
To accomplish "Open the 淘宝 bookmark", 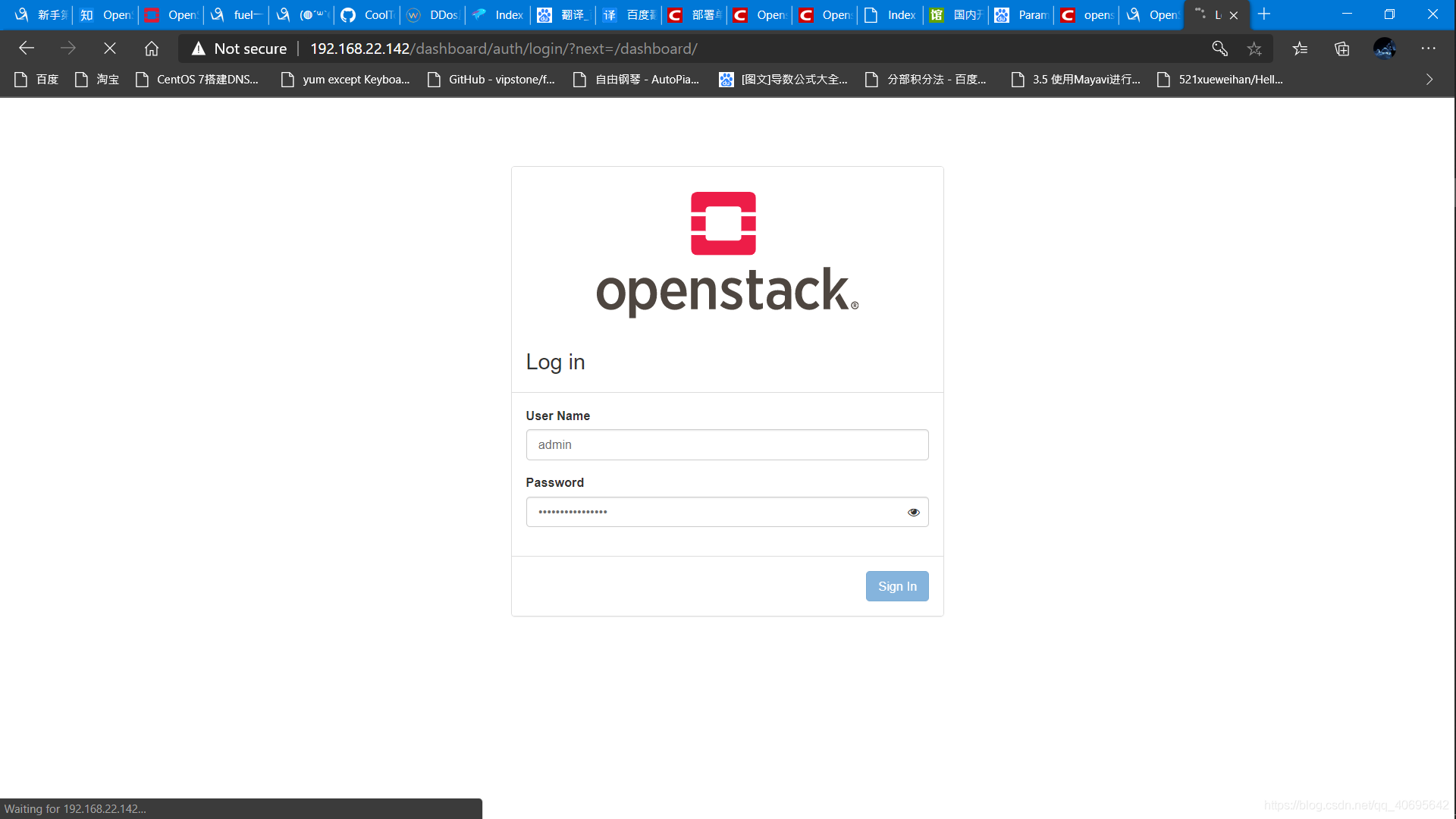I will point(97,79).
